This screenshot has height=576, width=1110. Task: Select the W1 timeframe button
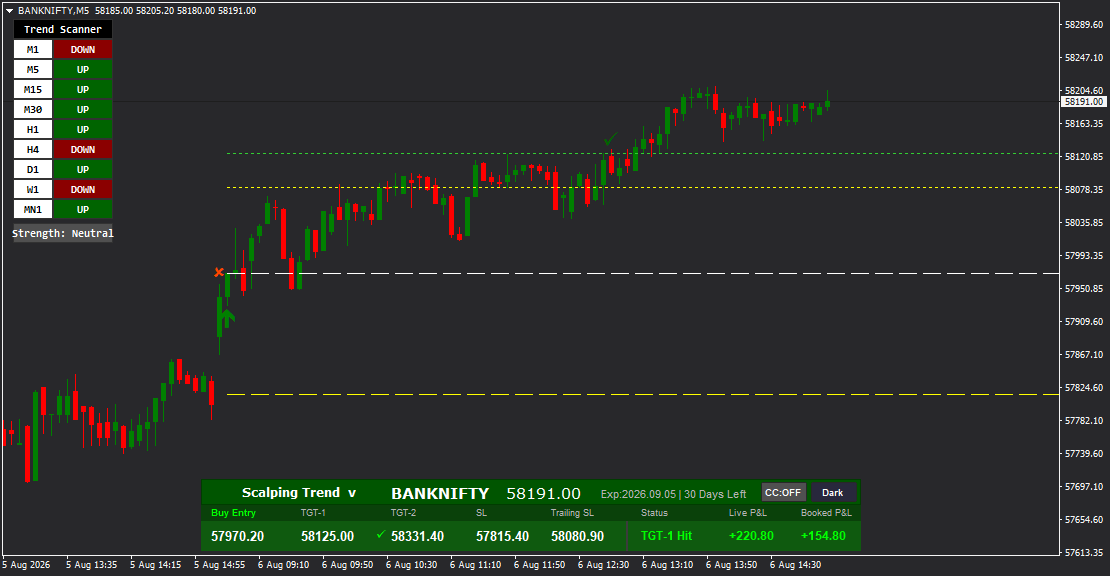(33, 190)
